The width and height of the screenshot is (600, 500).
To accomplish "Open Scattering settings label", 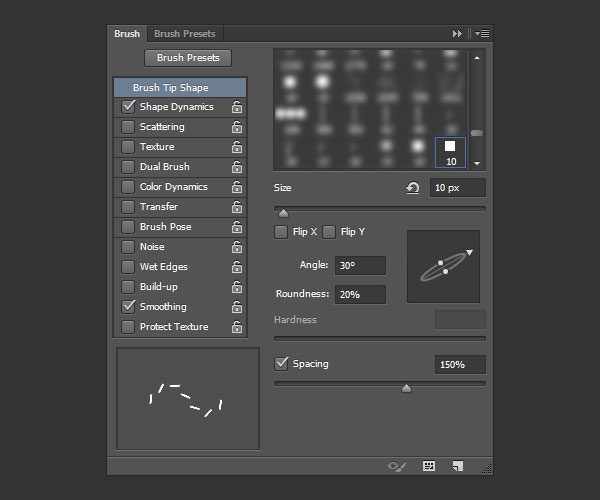I will pyautogui.click(x=162, y=127).
